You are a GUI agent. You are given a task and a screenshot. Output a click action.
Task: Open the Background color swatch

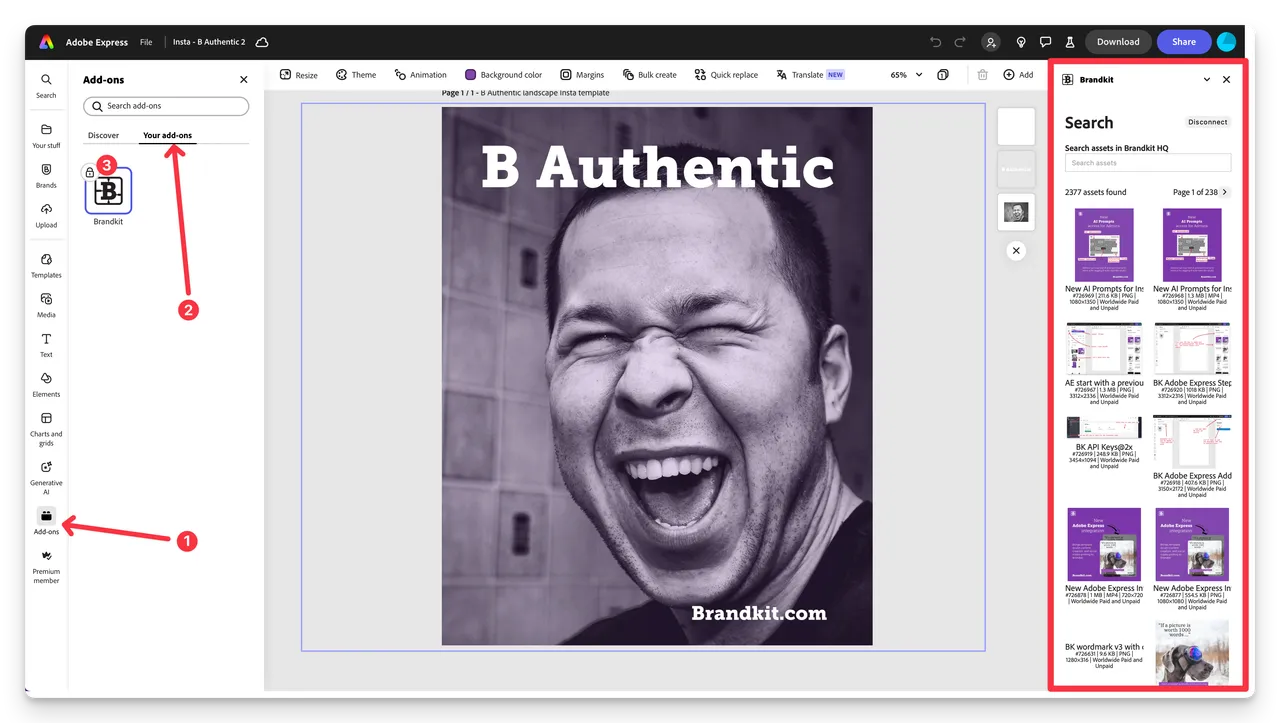471,75
